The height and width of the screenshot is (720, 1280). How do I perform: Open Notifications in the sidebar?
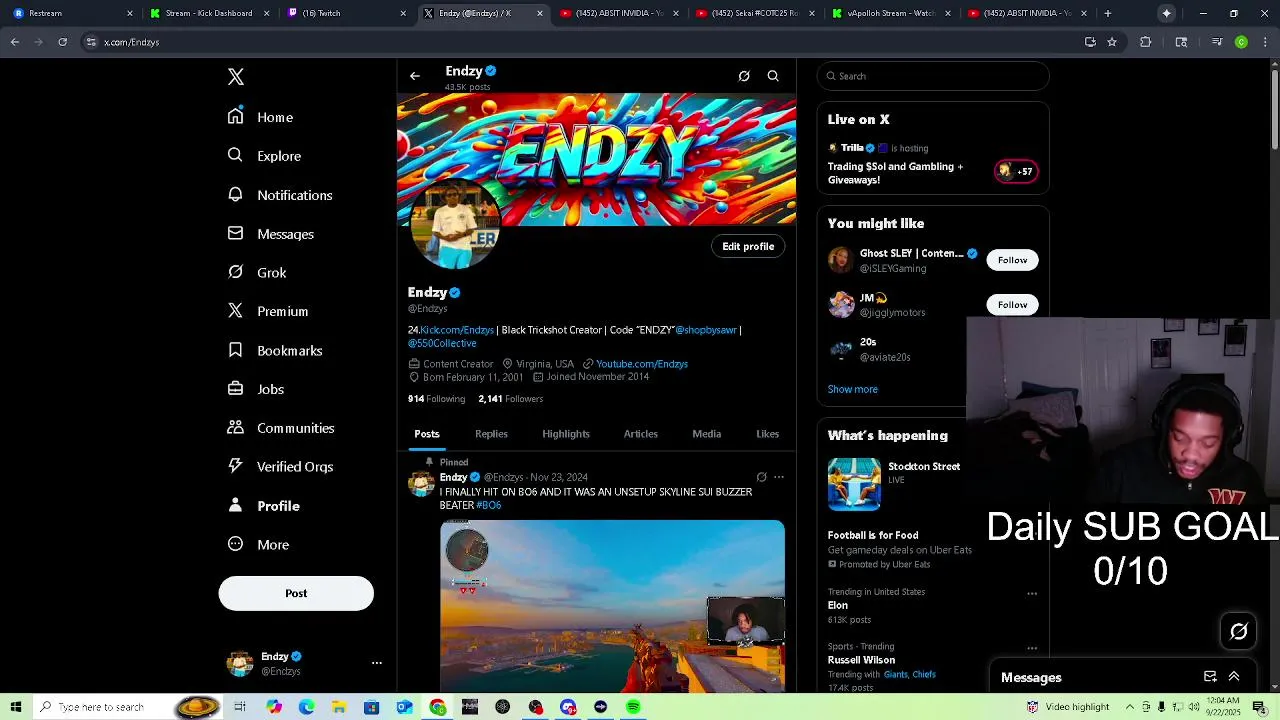point(280,195)
